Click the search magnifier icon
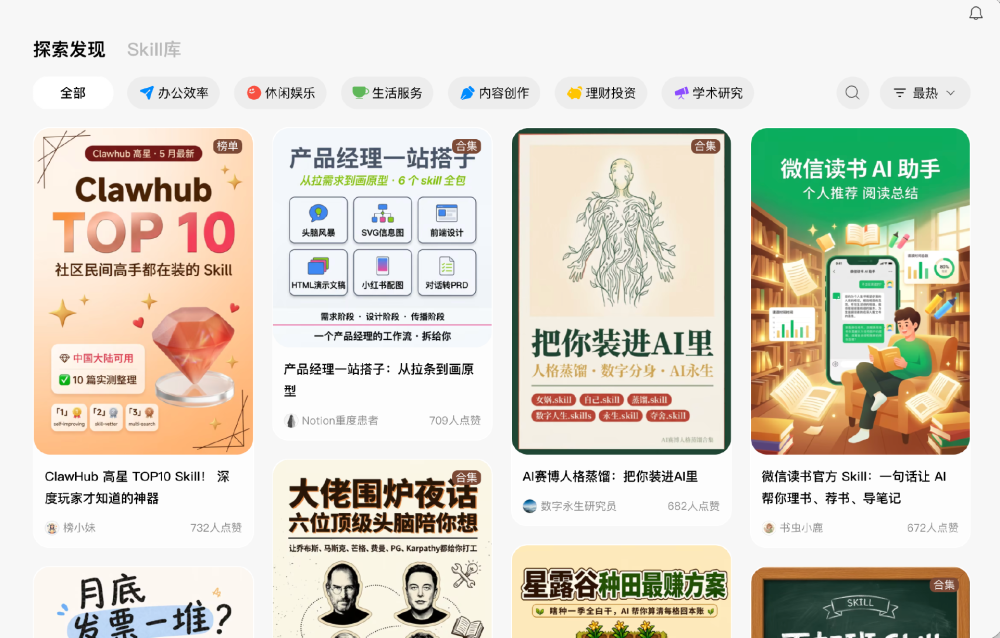Screen dimensions: 1000x638 pyautogui.click(x=852, y=93)
